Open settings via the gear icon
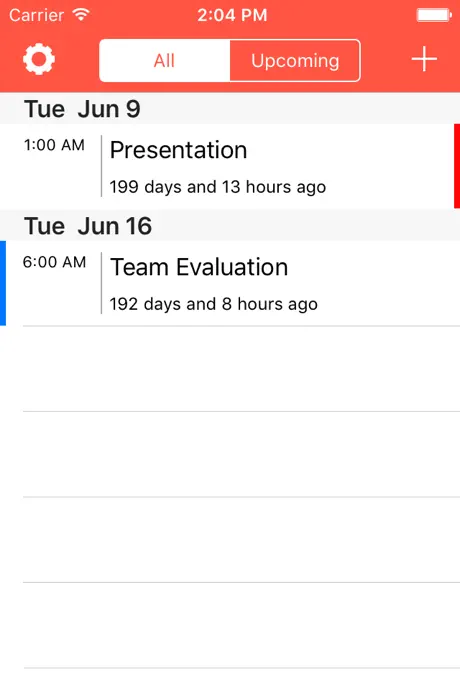Screen dimensions: 460x690 (39, 59)
